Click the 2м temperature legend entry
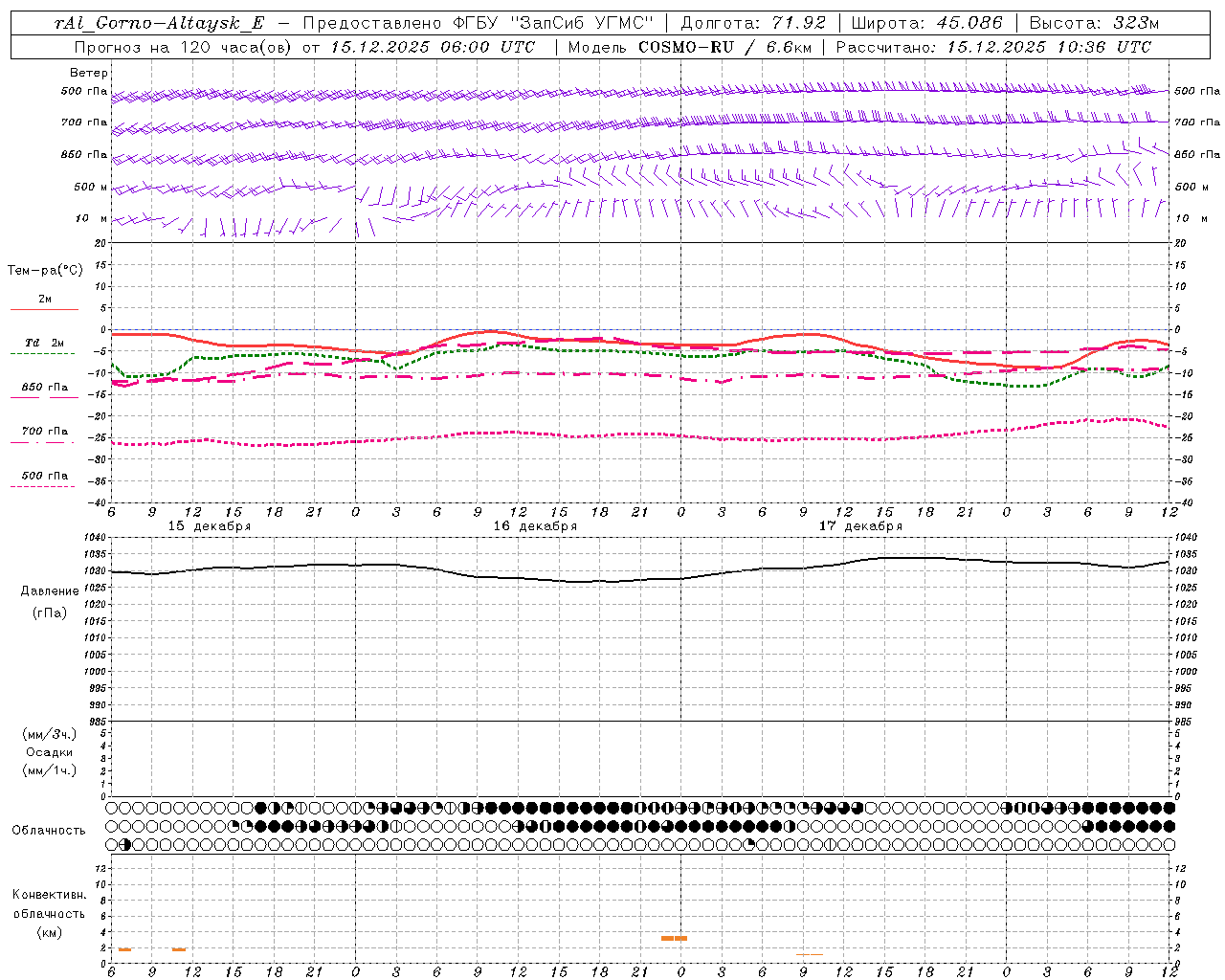1225x980 pixels. [44, 299]
